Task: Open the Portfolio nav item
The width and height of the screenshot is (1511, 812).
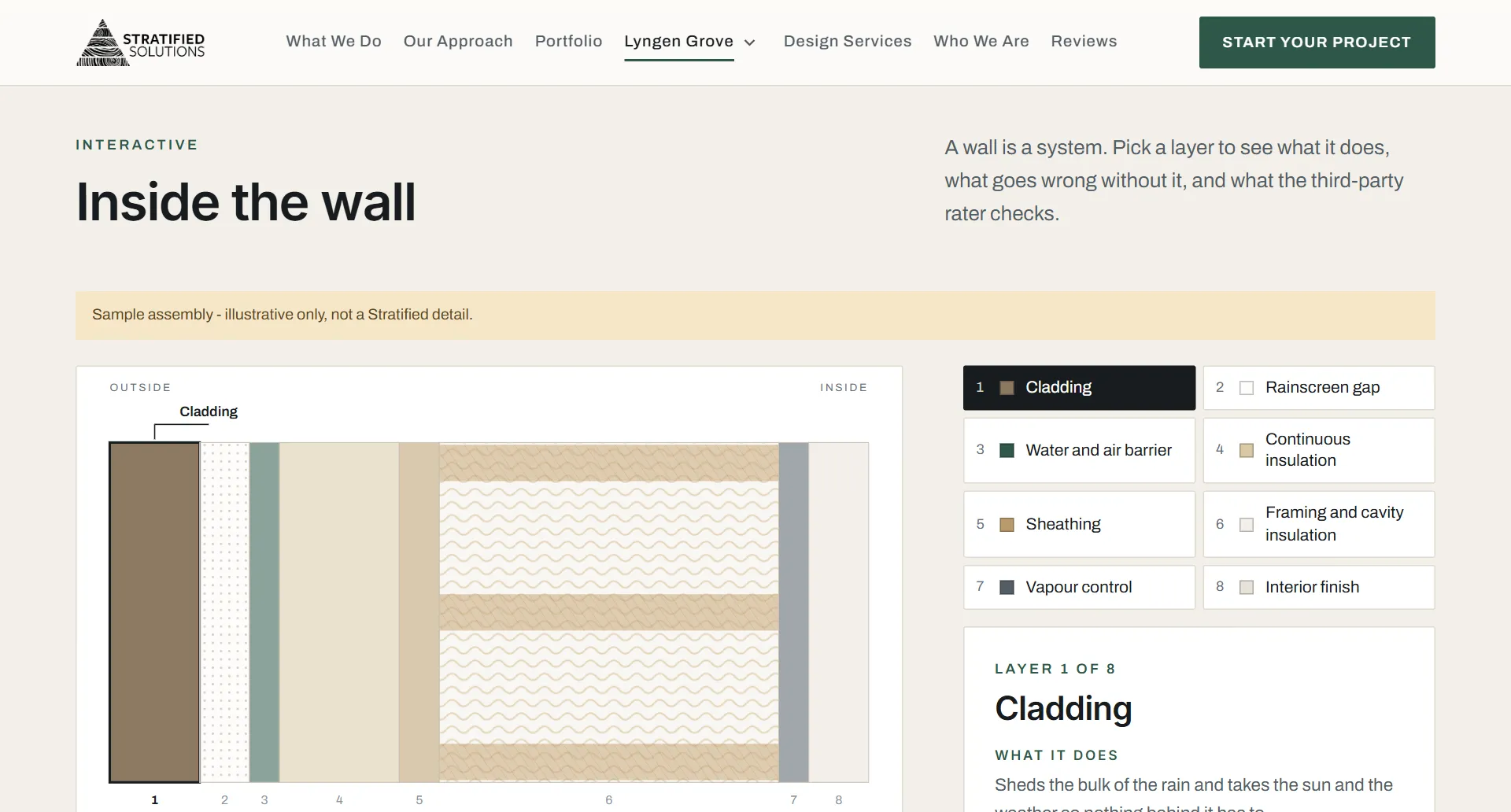Action: 568,41
